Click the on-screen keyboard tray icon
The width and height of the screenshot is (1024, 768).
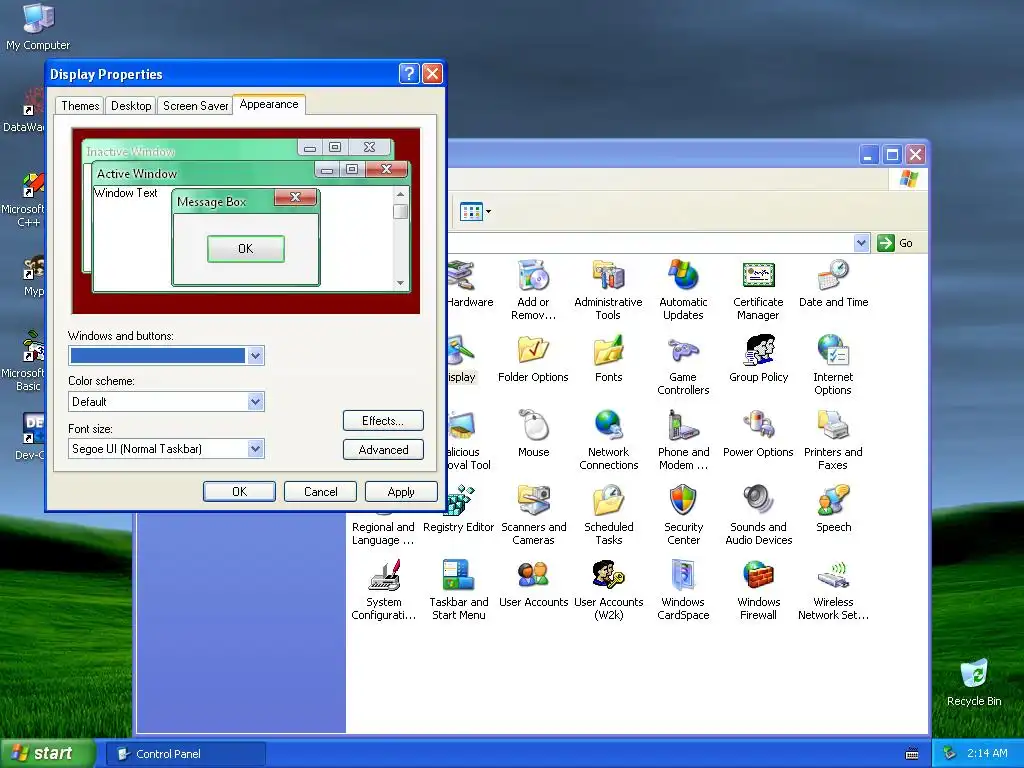[x=912, y=754]
